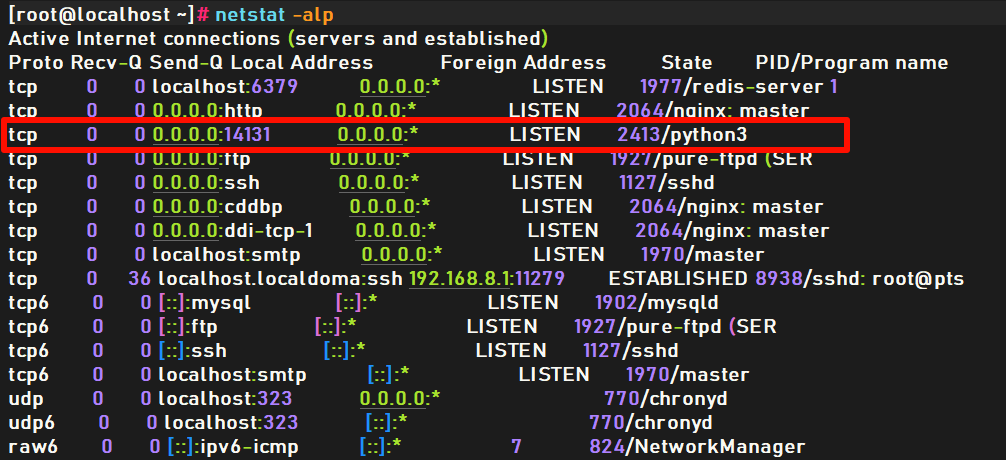Viewport: 1006px width, 460px height.
Task: Click 2064/nginx: master in the cddbp row
Action: tap(726, 207)
